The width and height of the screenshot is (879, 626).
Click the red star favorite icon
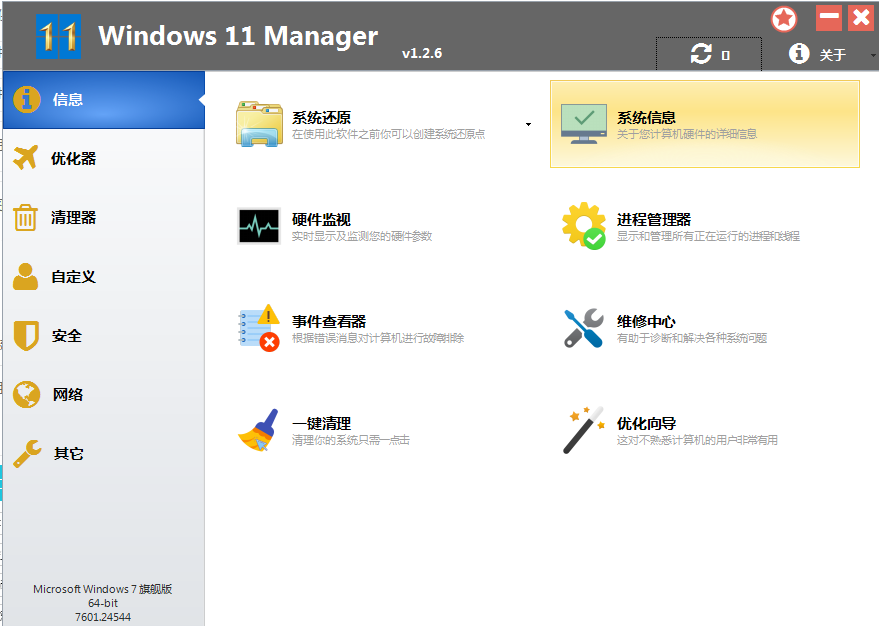[784, 19]
